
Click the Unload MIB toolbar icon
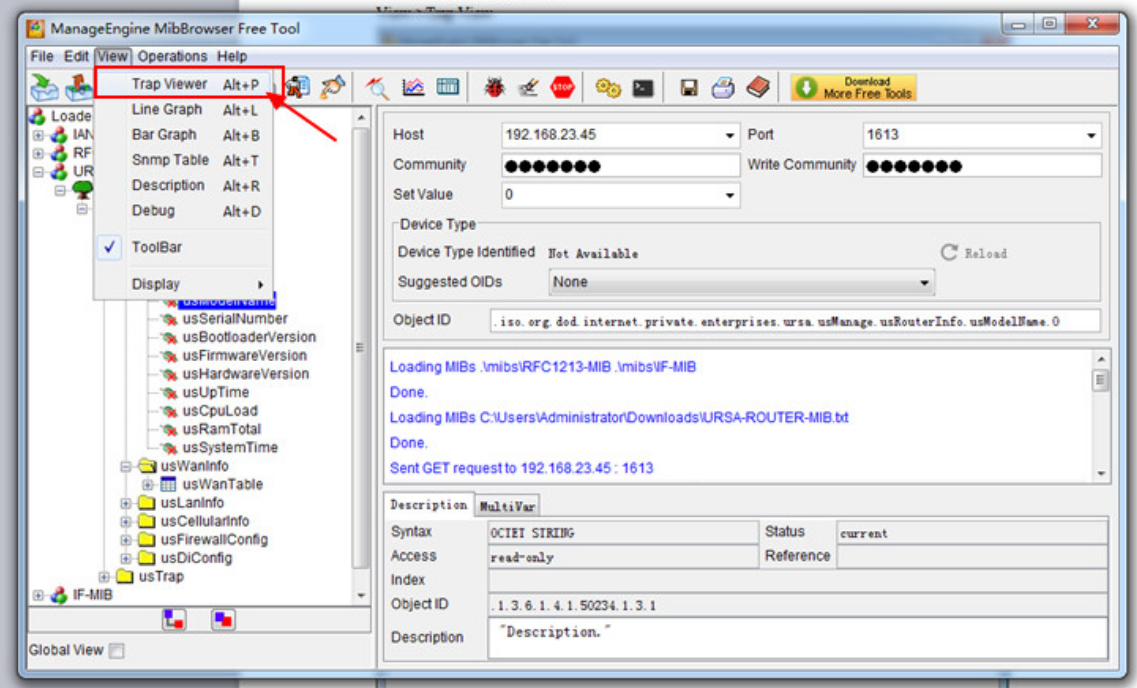point(78,88)
